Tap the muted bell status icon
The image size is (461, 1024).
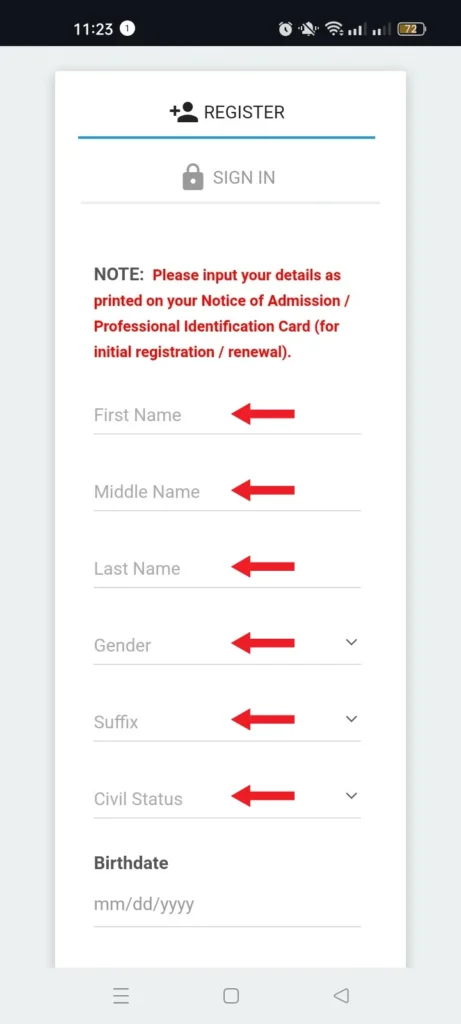310,29
